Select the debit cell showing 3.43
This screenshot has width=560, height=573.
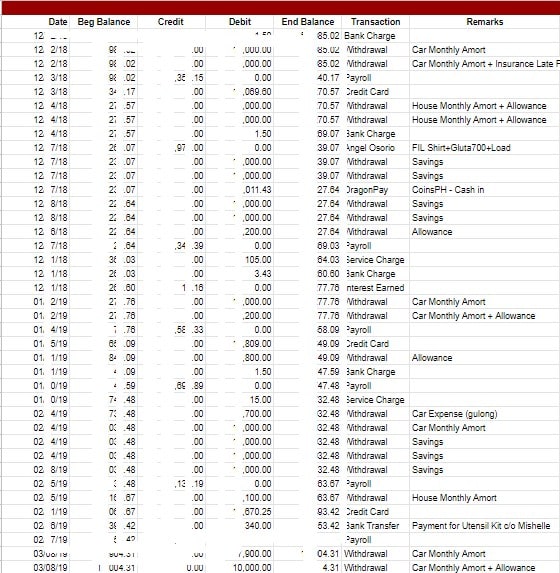point(239,274)
